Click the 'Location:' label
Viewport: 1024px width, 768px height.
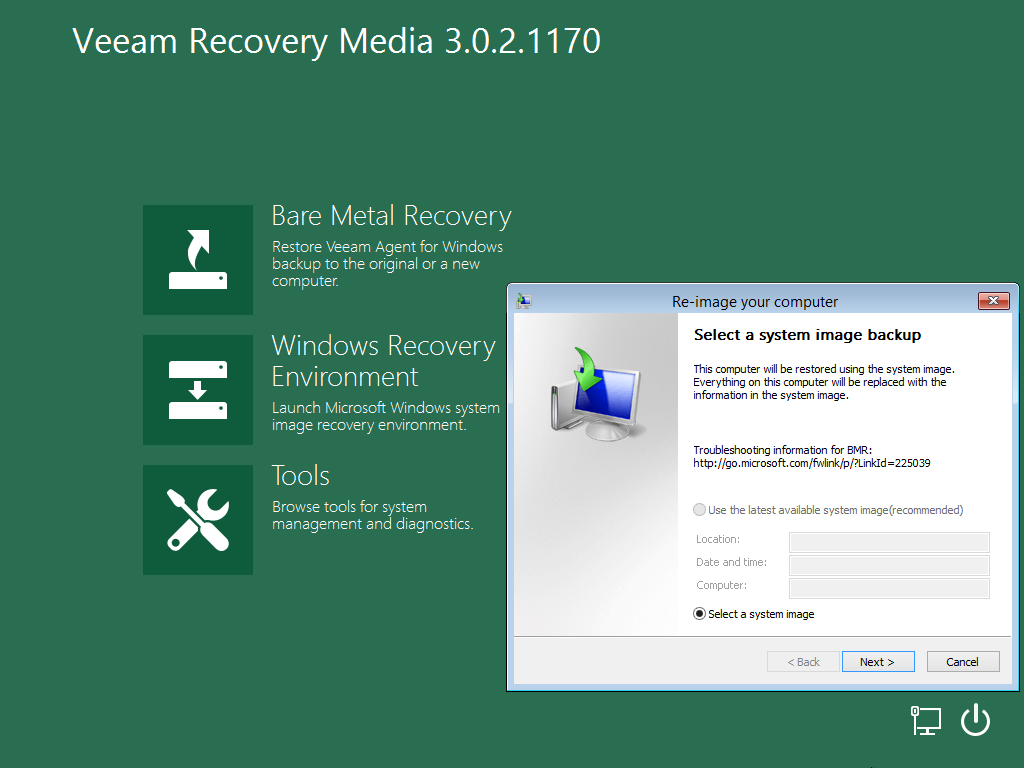tap(718, 539)
